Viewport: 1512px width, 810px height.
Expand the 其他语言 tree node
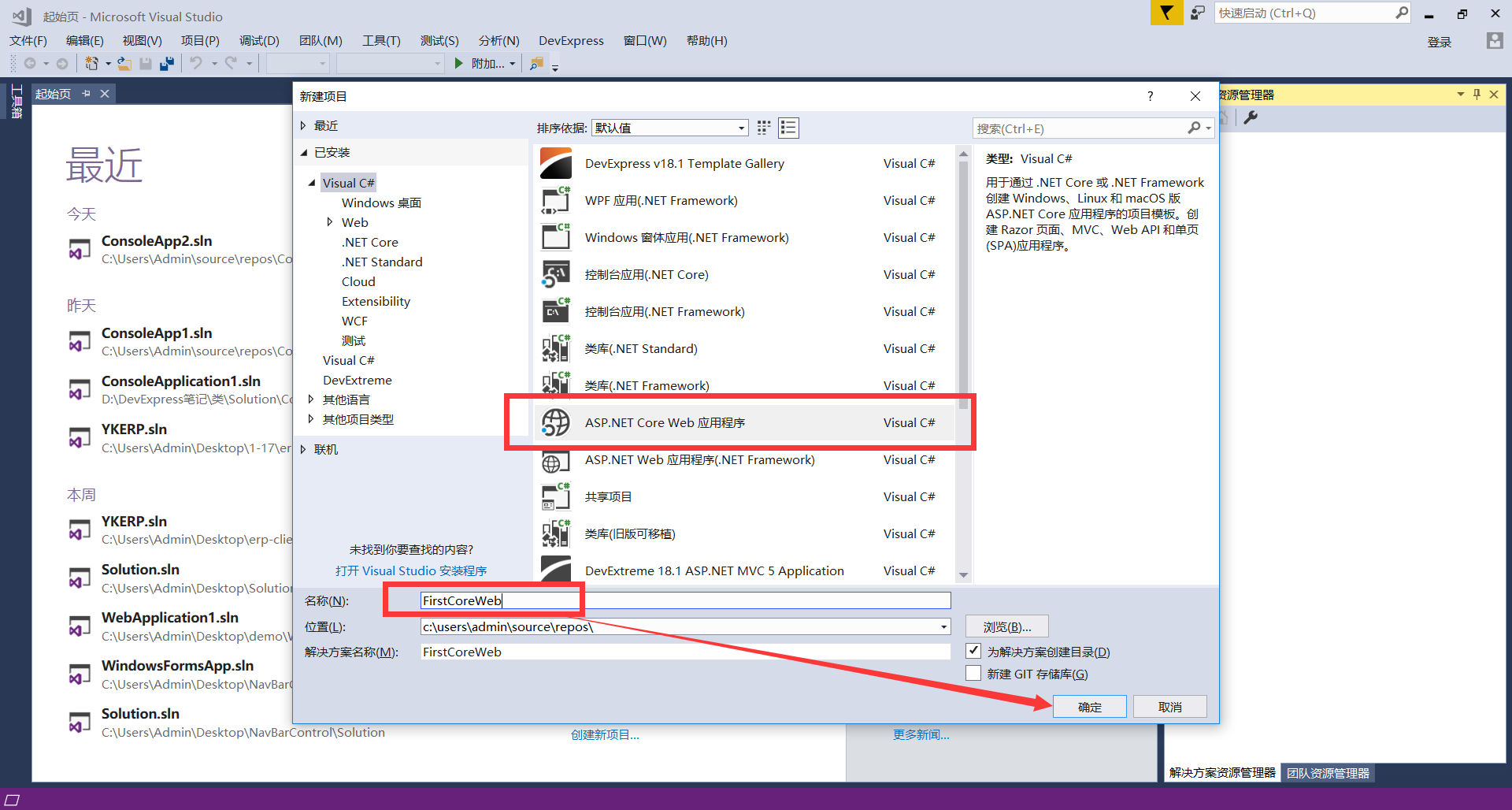311,399
